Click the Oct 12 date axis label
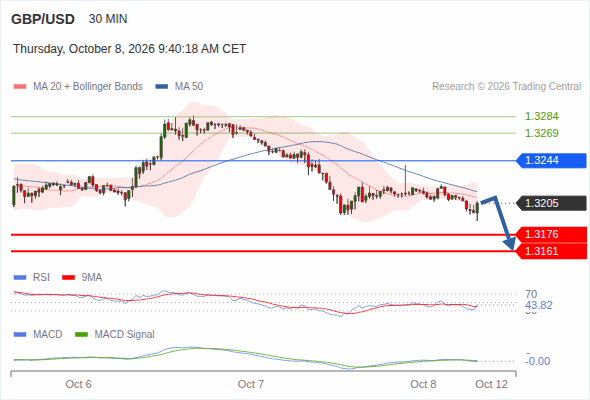 click(x=491, y=384)
